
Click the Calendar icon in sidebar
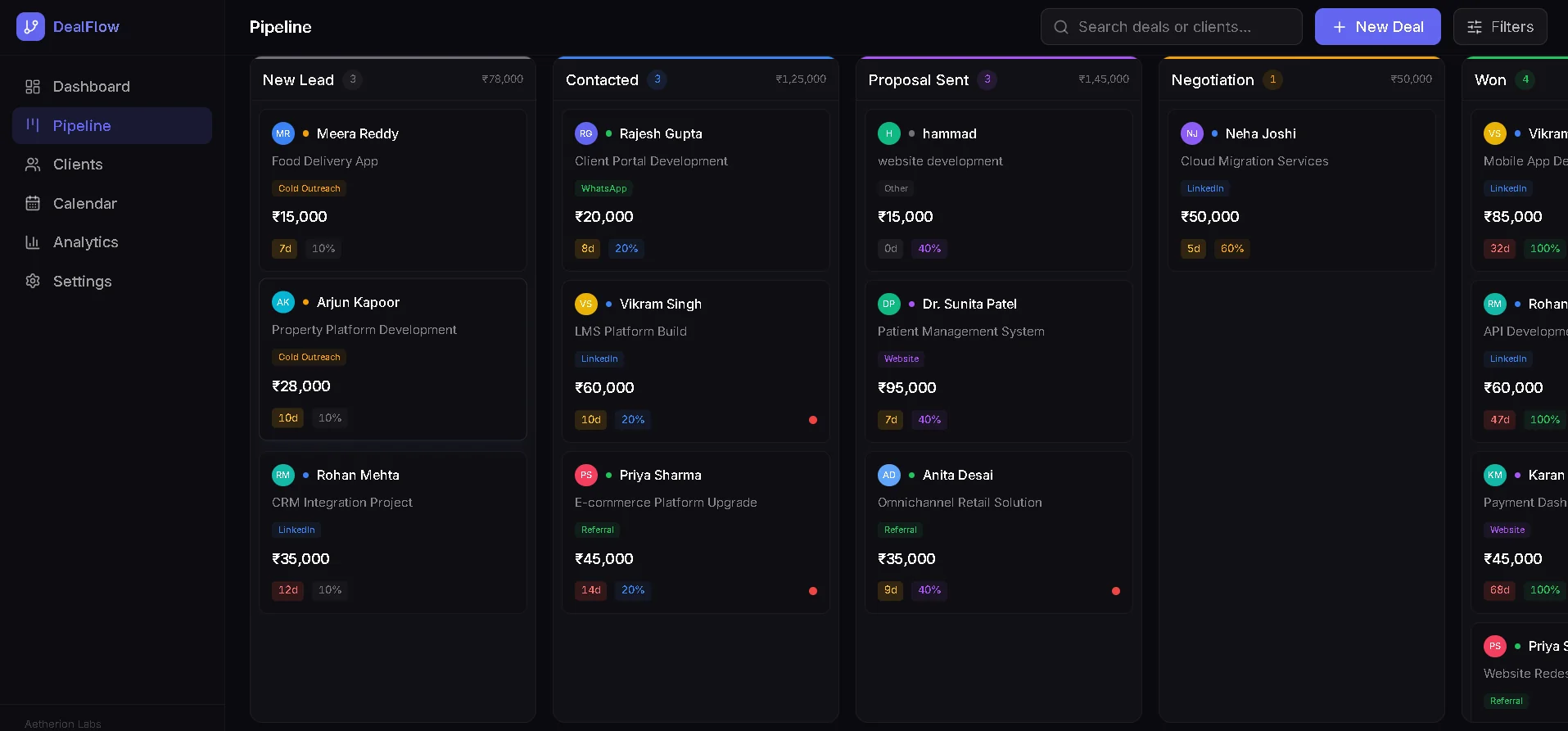[x=33, y=203]
